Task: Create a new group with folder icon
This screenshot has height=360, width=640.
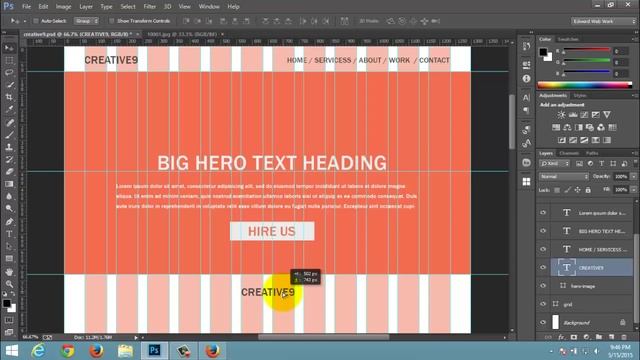Action: click(x=599, y=337)
